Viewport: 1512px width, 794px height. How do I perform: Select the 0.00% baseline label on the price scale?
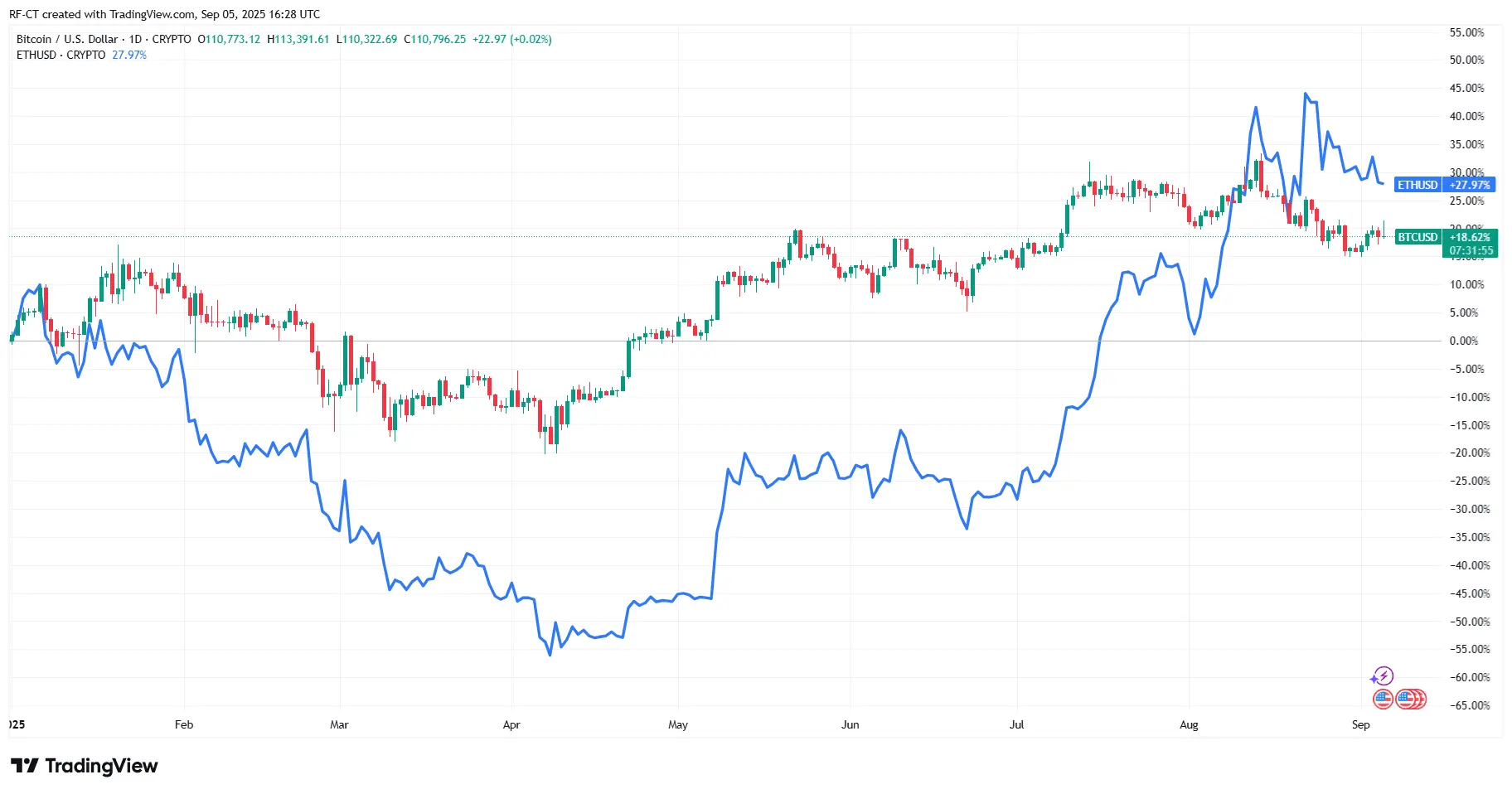click(1464, 341)
